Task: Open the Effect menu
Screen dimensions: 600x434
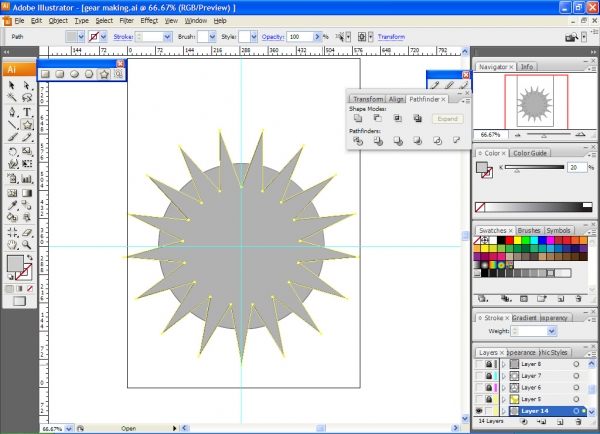Action: click(149, 21)
